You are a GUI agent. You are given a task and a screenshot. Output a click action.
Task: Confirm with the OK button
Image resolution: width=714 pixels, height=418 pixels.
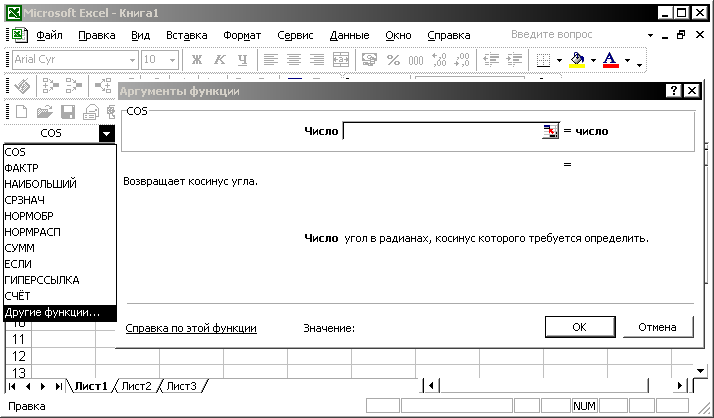[x=580, y=327]
